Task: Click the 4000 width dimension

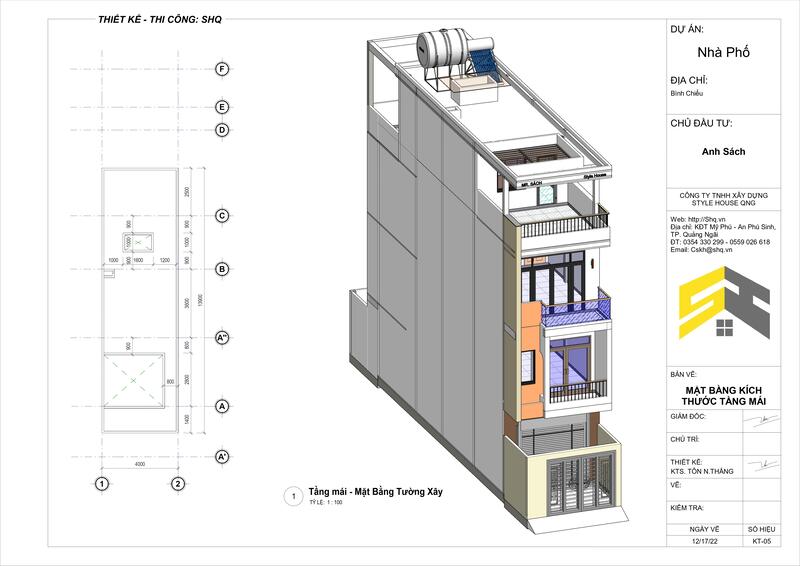Action: point(140,464)
